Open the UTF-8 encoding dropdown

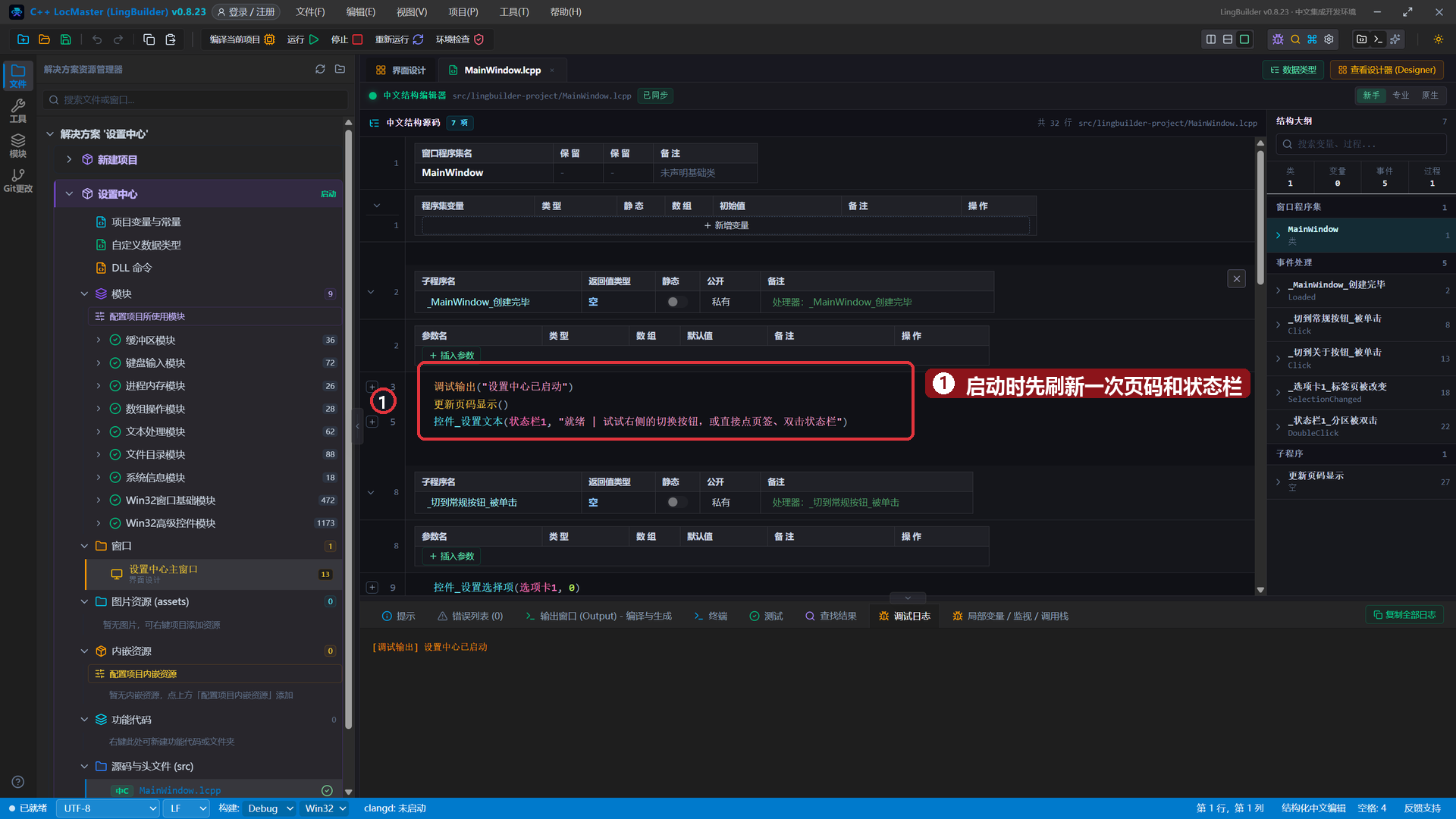point(108,808)
